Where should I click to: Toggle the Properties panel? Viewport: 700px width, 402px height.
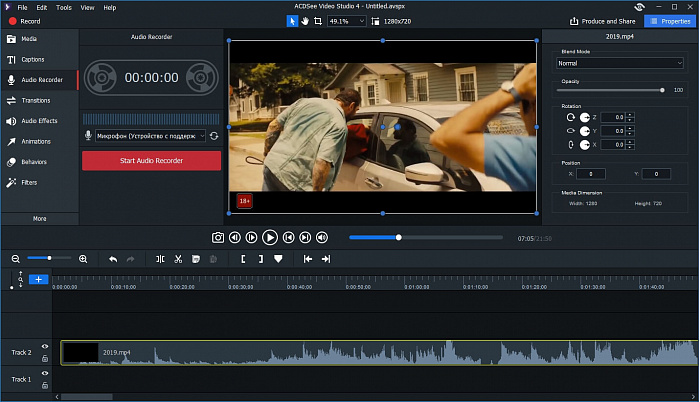point(670,21)
